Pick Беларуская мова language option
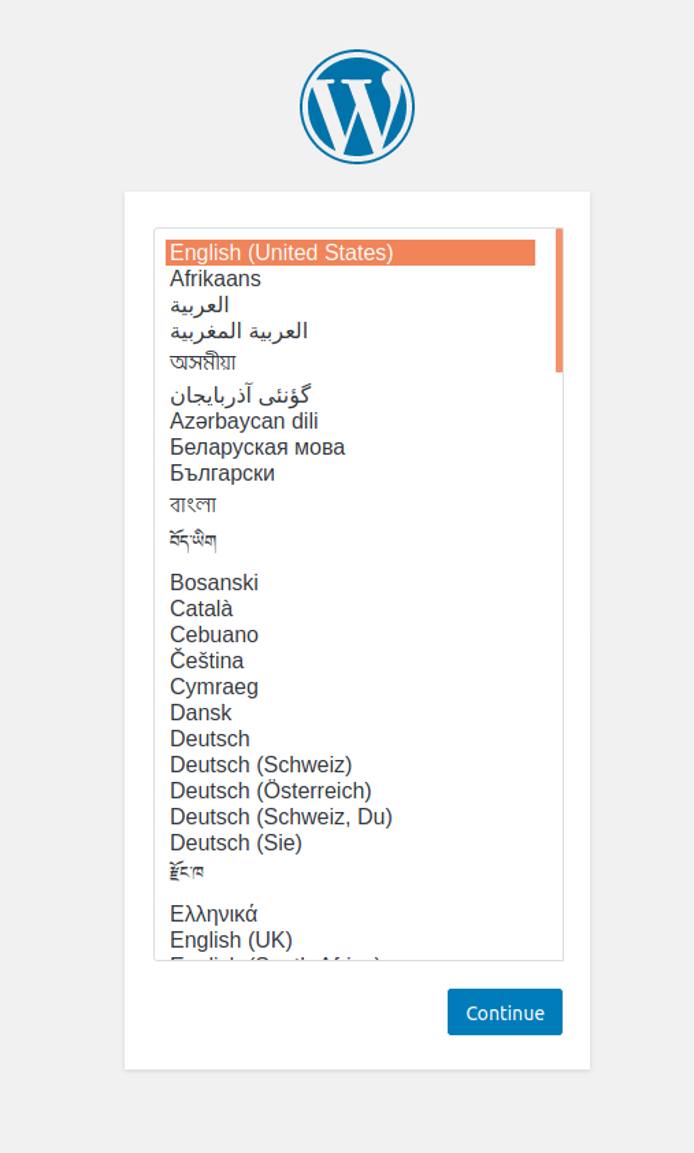Viewport: 694px width, 1153px height. tap(257, 447)
